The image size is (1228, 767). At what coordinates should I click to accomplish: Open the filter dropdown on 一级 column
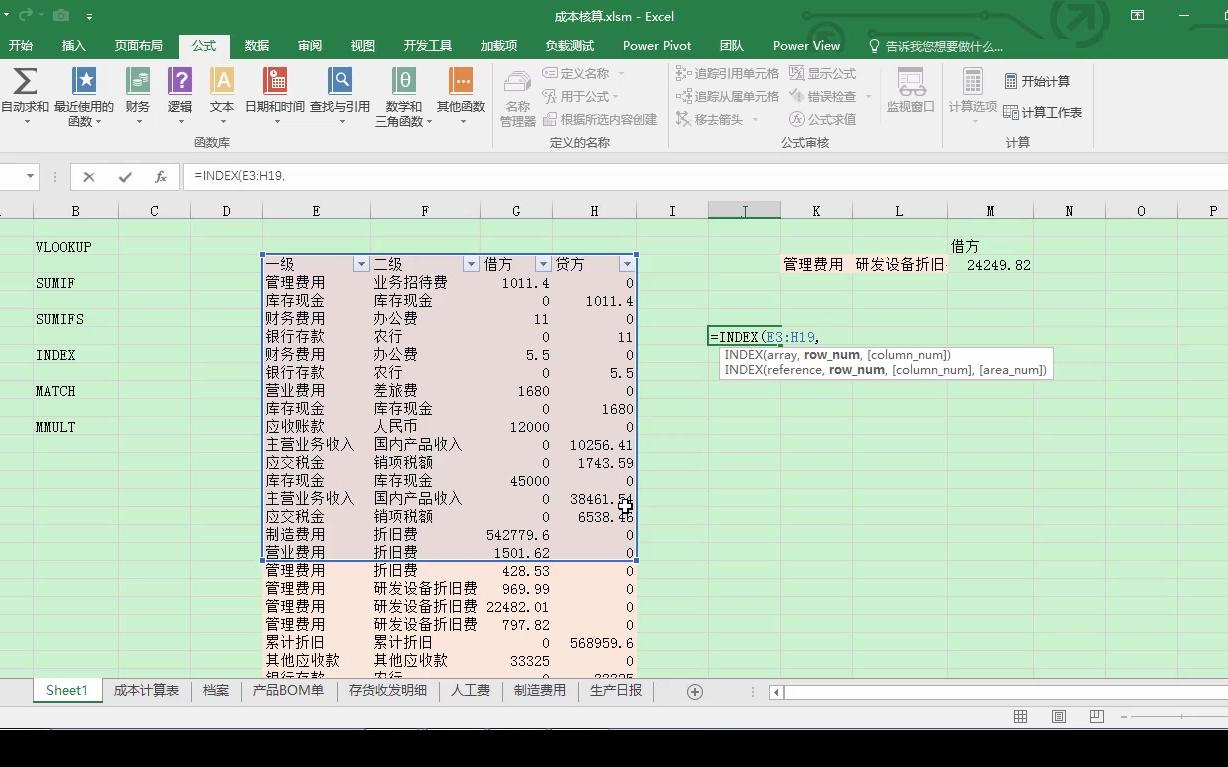[x=361, y=263]
